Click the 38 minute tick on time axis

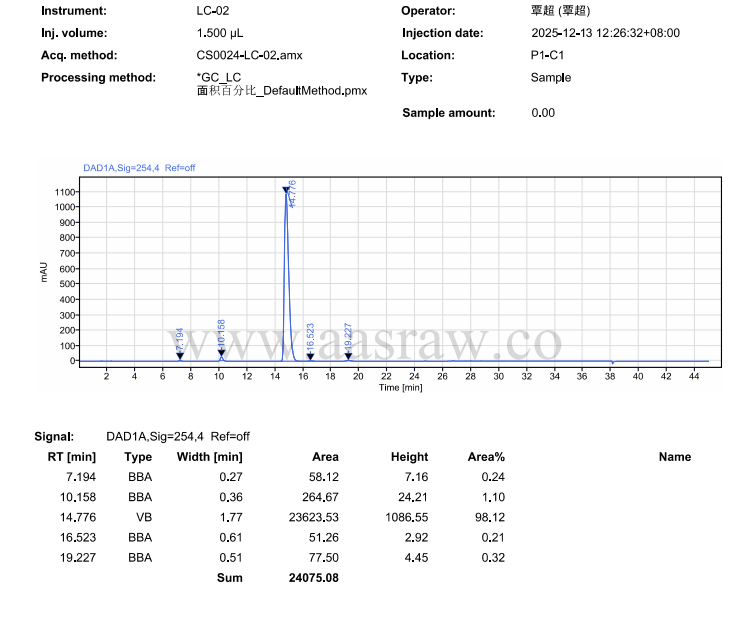click(610, 376)
